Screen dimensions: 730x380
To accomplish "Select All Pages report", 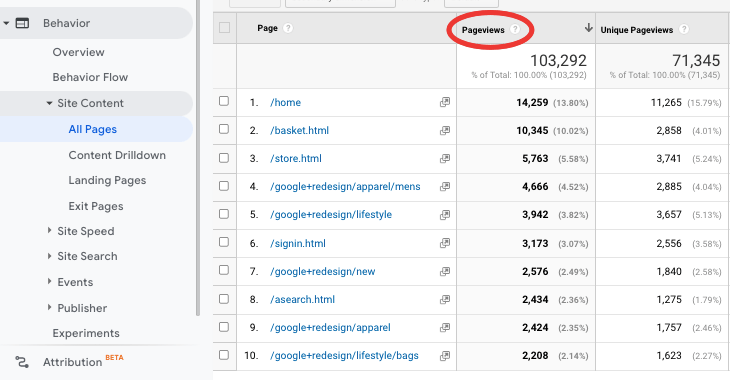I will tap(93, 129).
